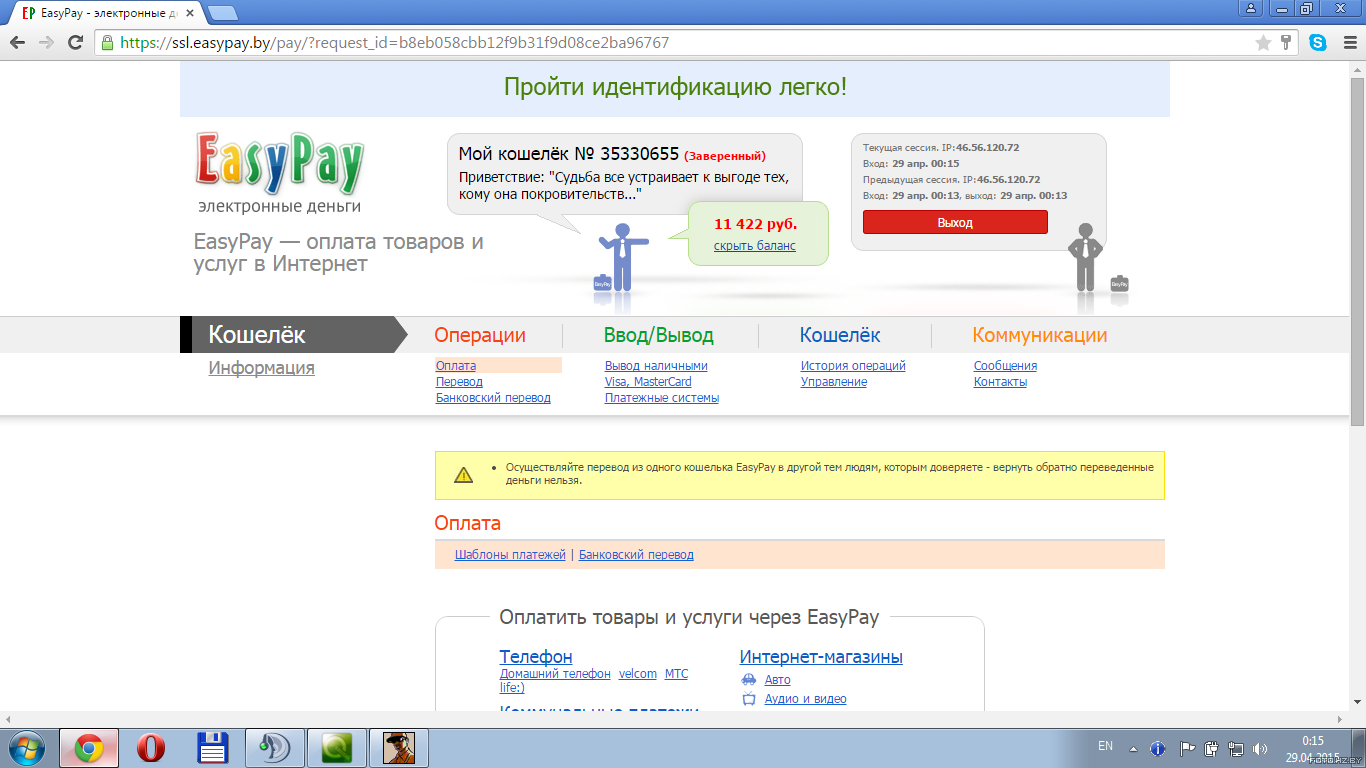Image resolution: width=1366 pixels, height=768 pixels.
Task: Open История операций link
Action: pyautogui.click(x=853, y=366)
